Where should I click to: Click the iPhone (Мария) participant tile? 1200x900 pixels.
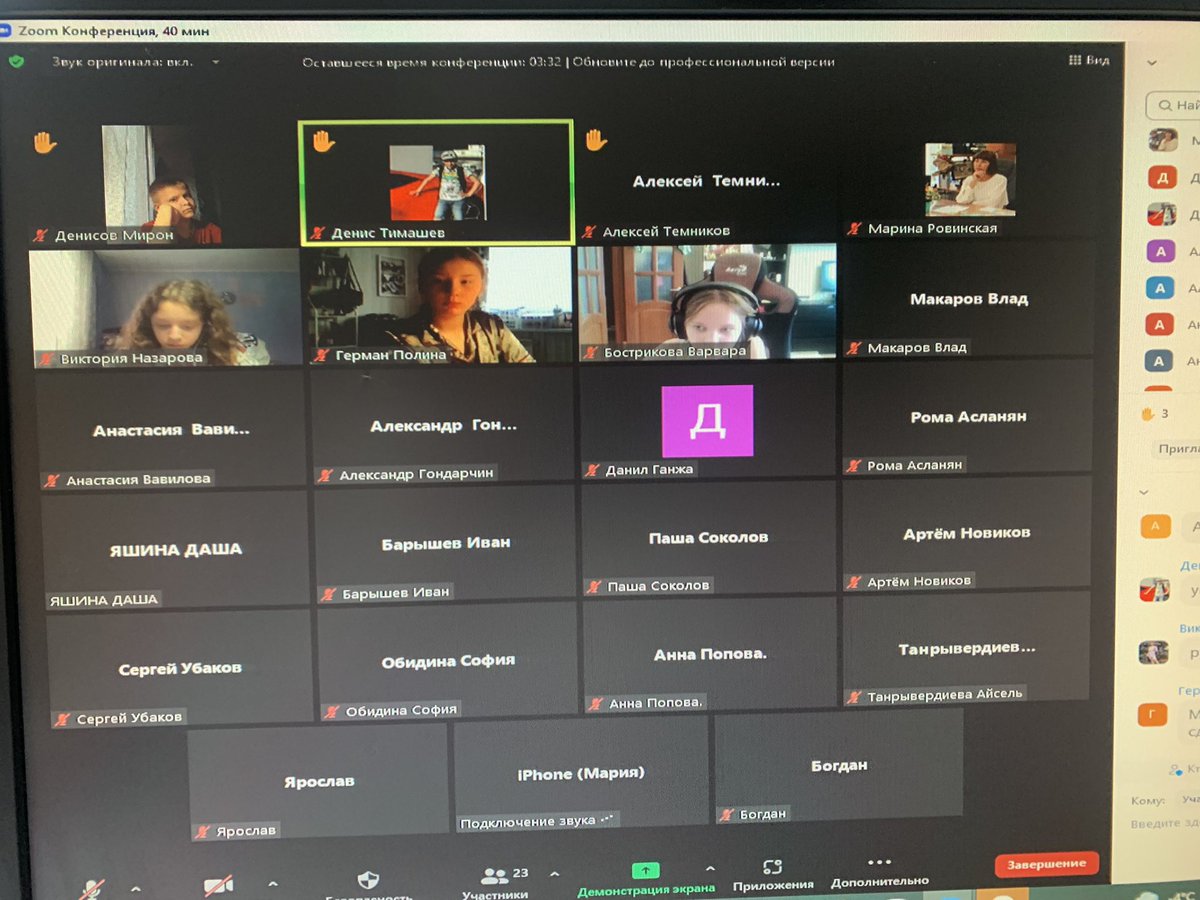pos(581,773)
